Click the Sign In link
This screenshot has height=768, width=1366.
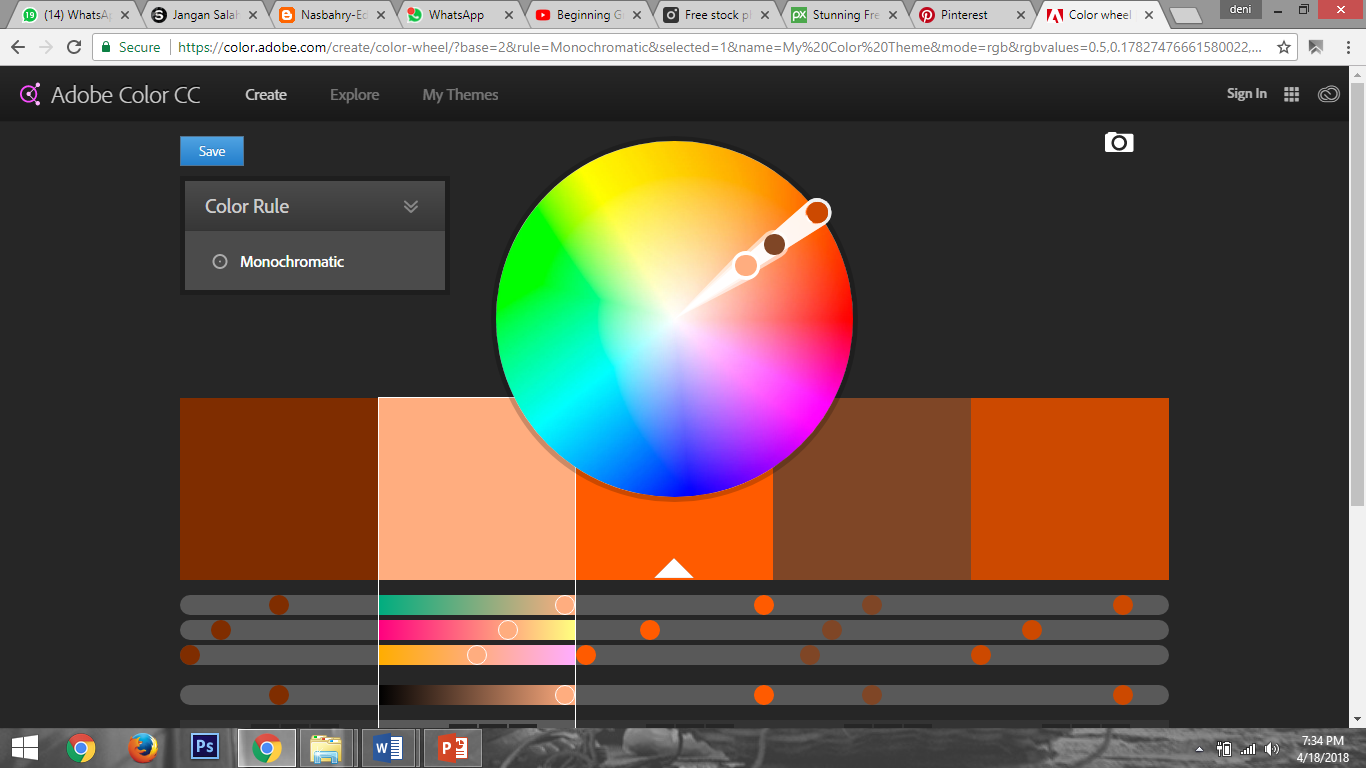pos(1246,94)
